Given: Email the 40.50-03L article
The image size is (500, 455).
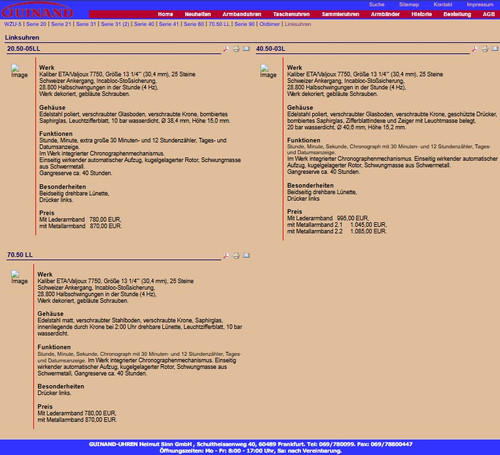Looking at the screenshot, I should [495, 49].
